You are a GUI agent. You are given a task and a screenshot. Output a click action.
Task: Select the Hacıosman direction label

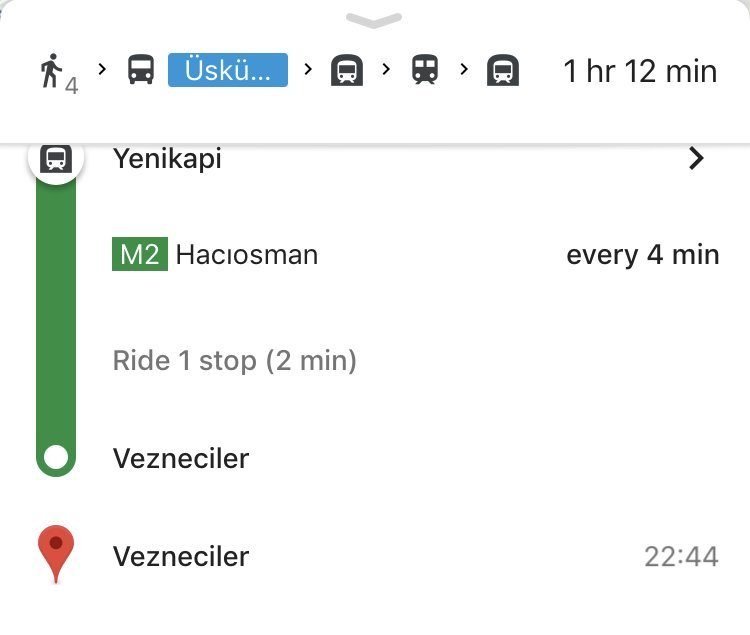click(x=247, y=254)
